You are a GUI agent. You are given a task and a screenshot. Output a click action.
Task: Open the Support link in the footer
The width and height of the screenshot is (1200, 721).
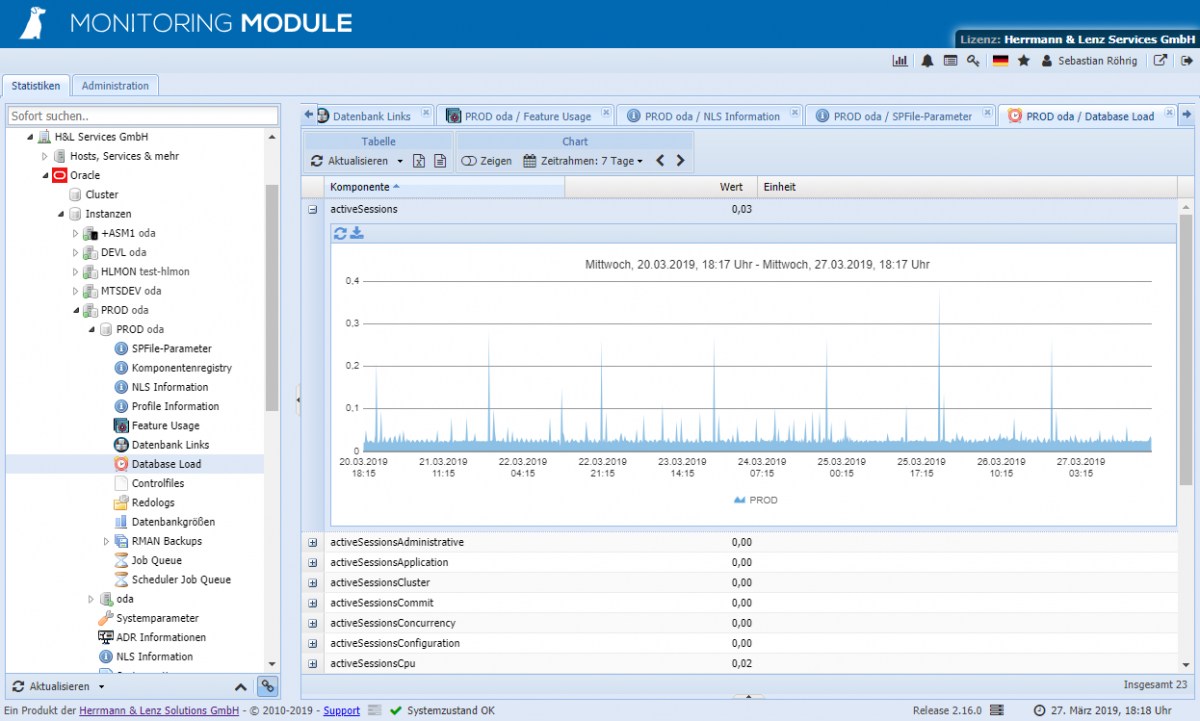pos(341,710)
